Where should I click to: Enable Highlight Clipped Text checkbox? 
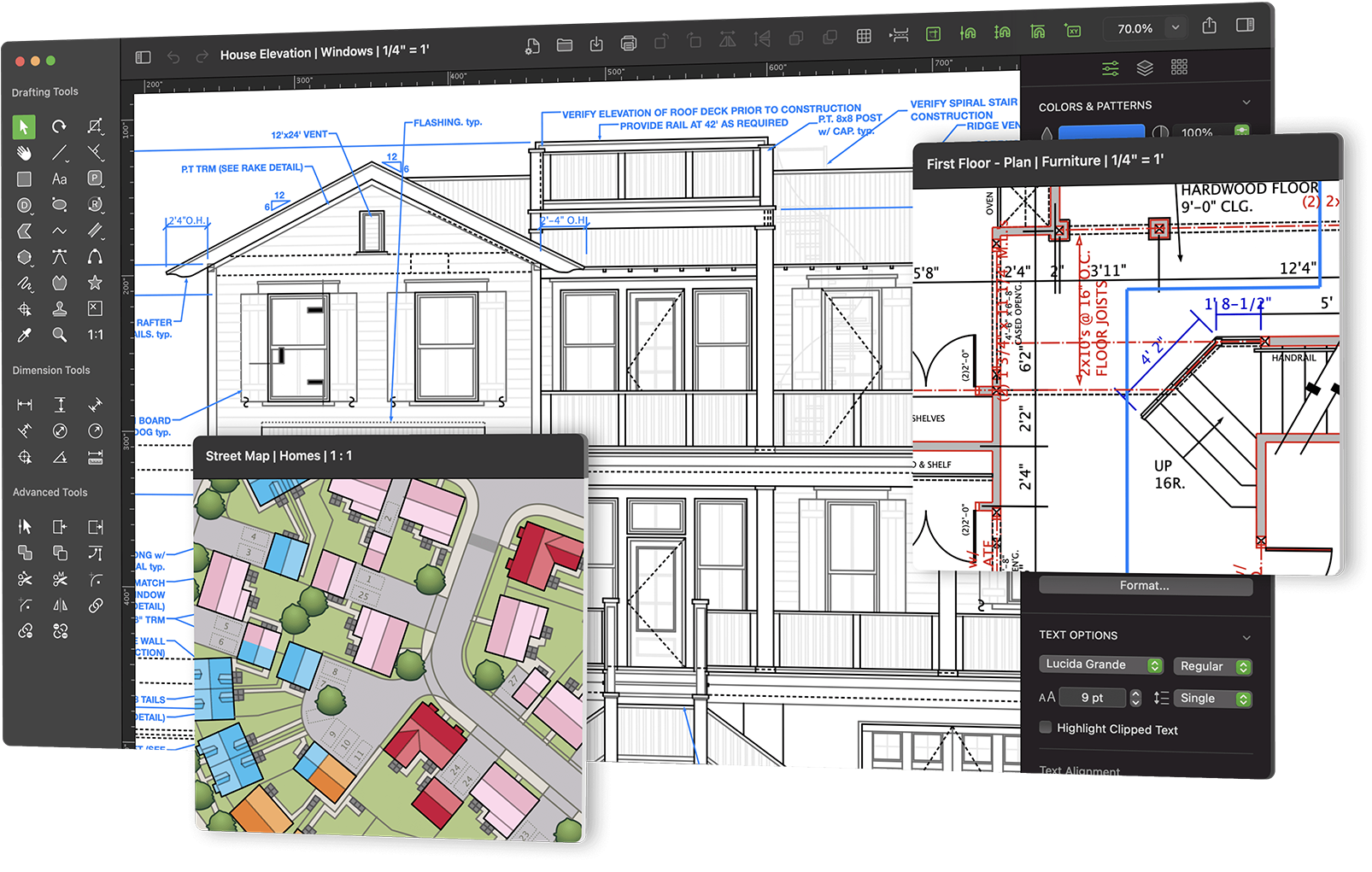[1045, 728]
